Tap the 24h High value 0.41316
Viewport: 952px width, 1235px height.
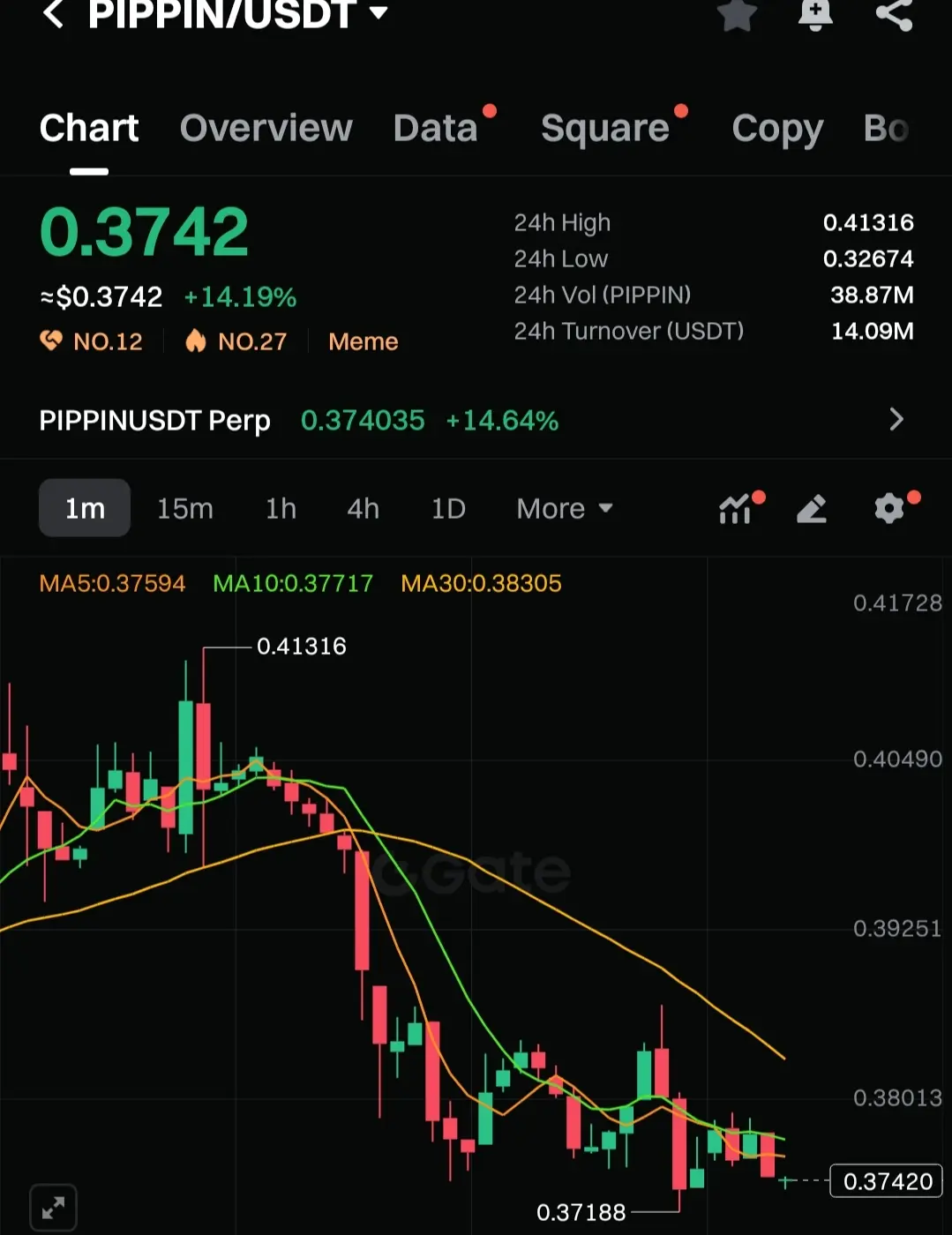pyautogui.click(x=868, y=222)
